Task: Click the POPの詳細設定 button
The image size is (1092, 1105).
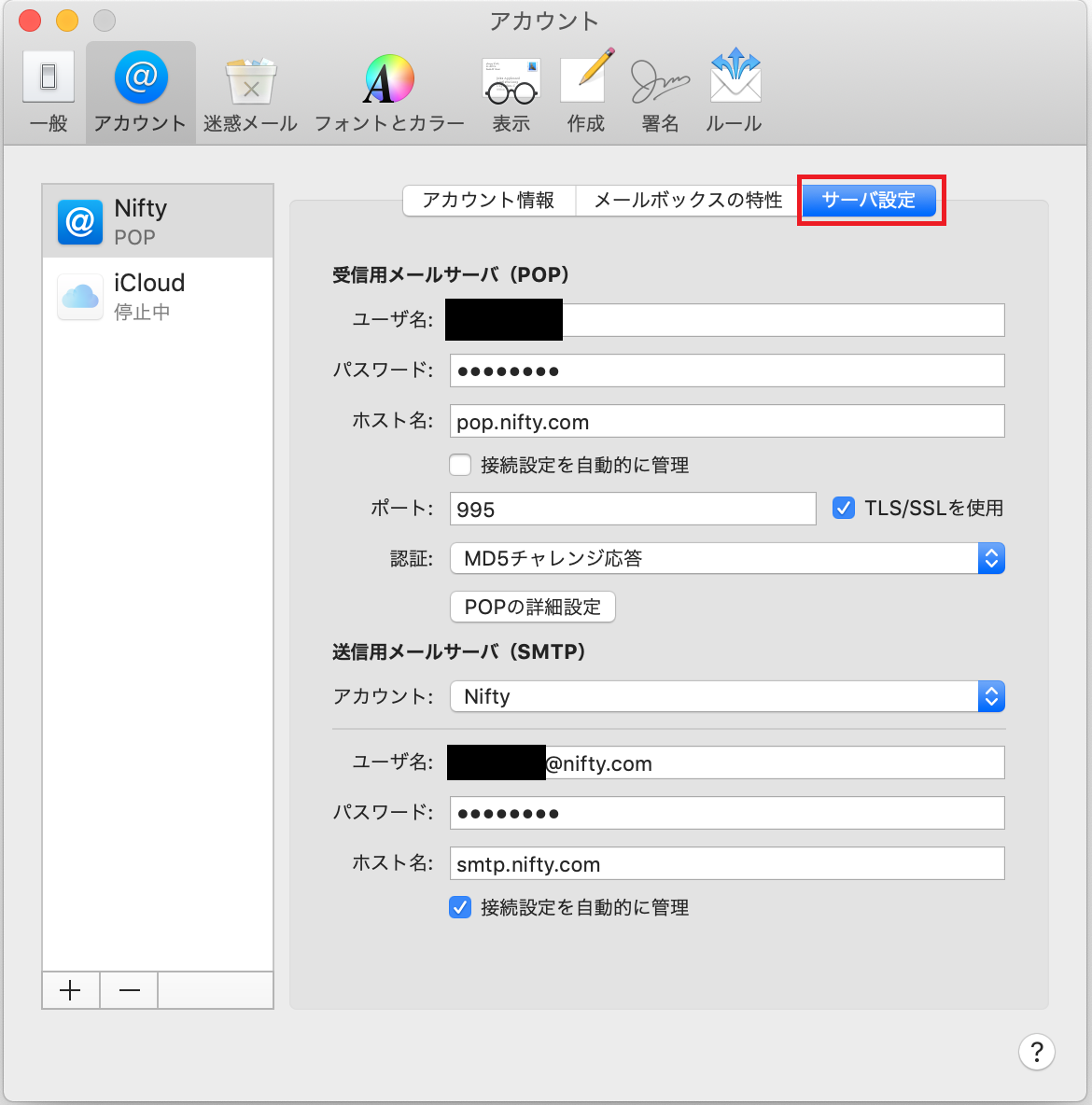Action: pos(533,607)
